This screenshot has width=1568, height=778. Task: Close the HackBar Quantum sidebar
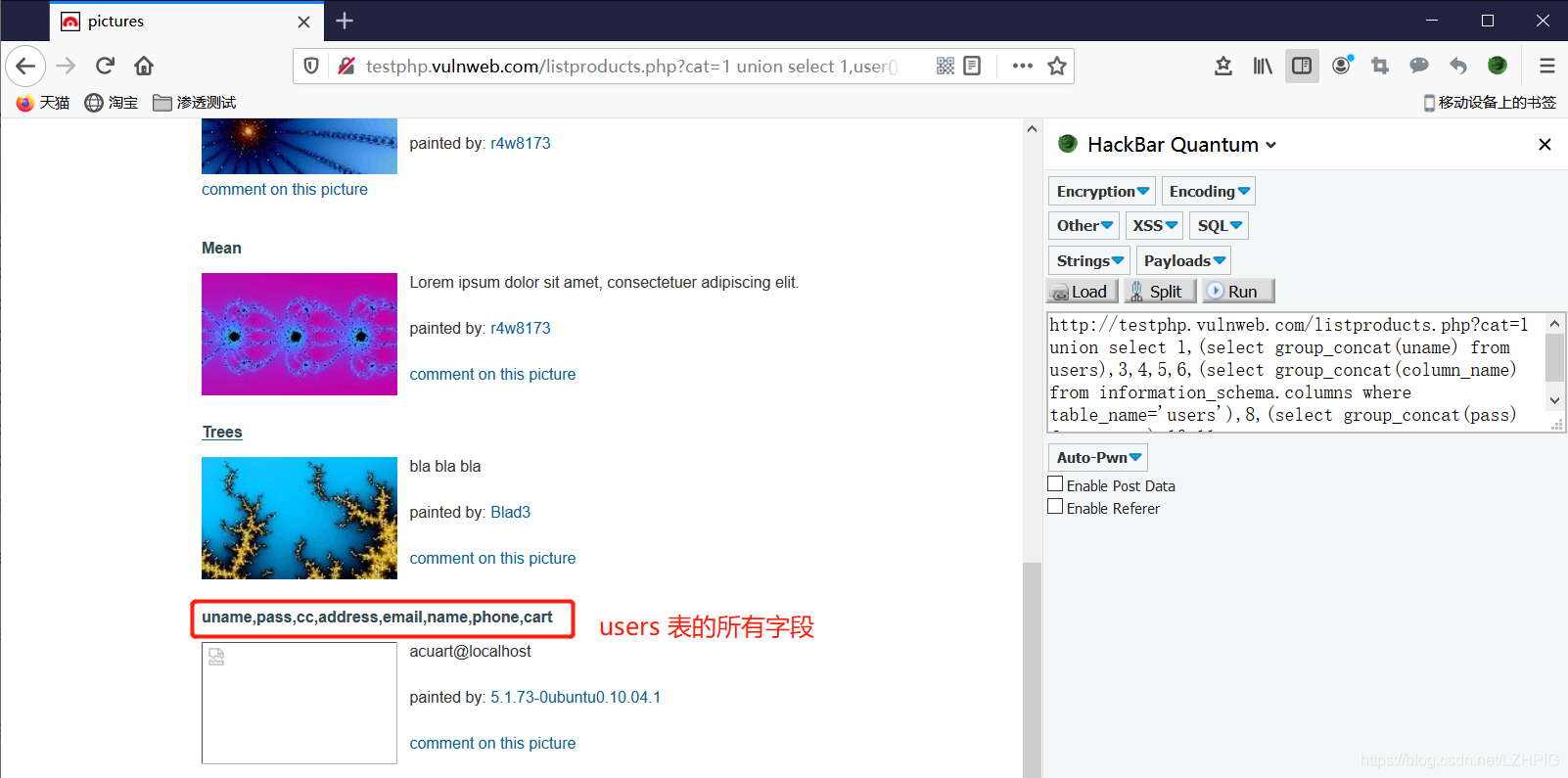1545,145
